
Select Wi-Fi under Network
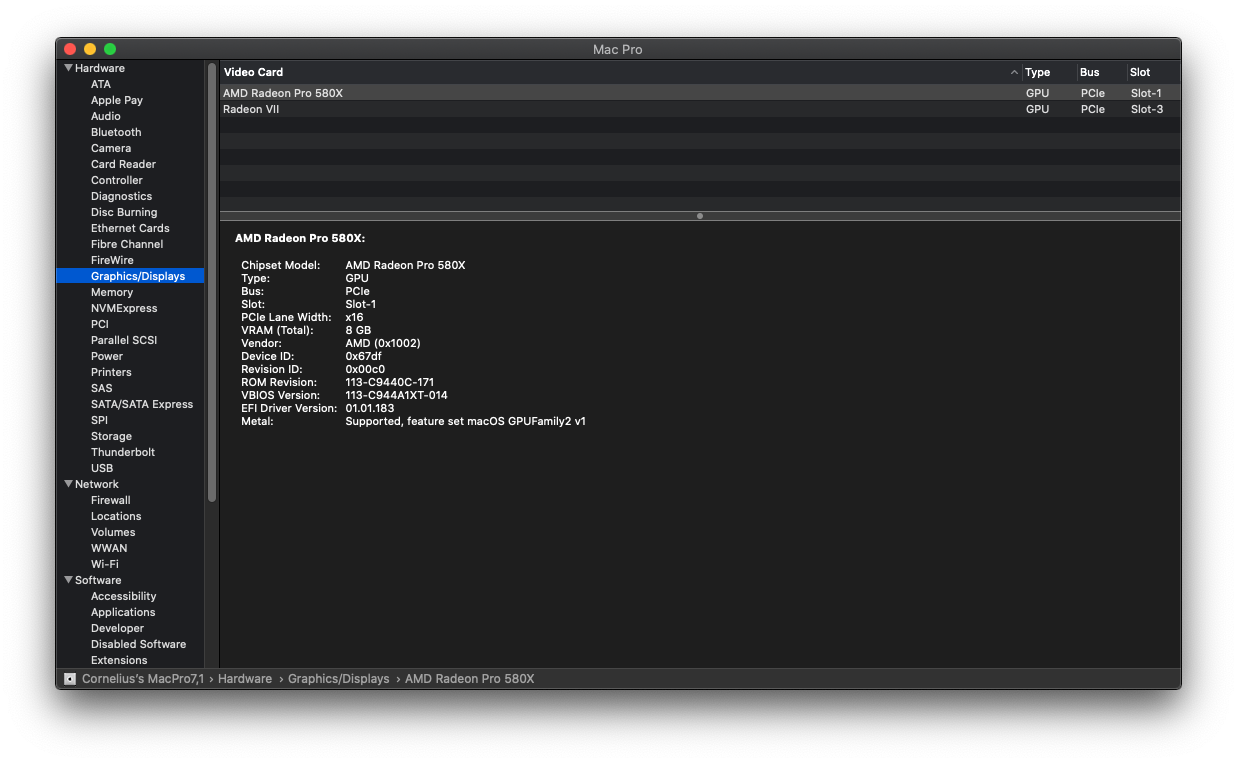[105, 564]
